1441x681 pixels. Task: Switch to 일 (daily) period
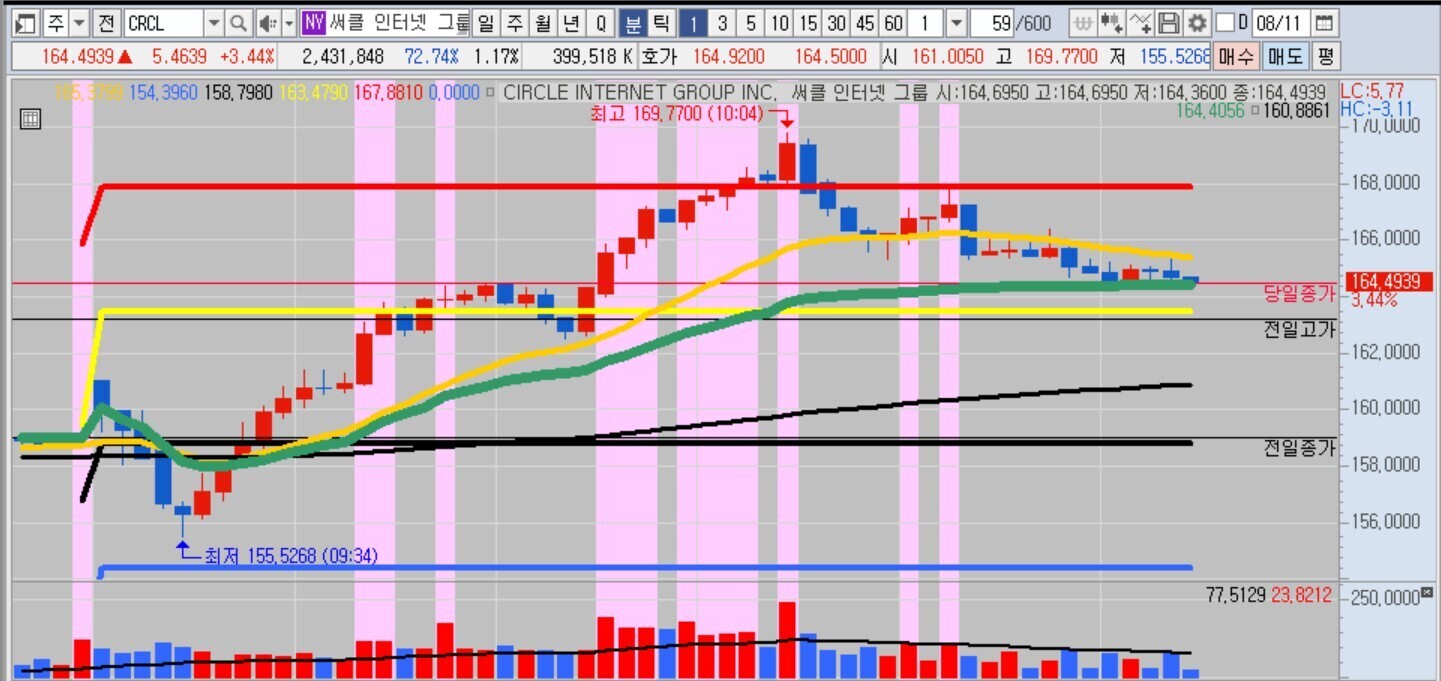click(485, 22)
